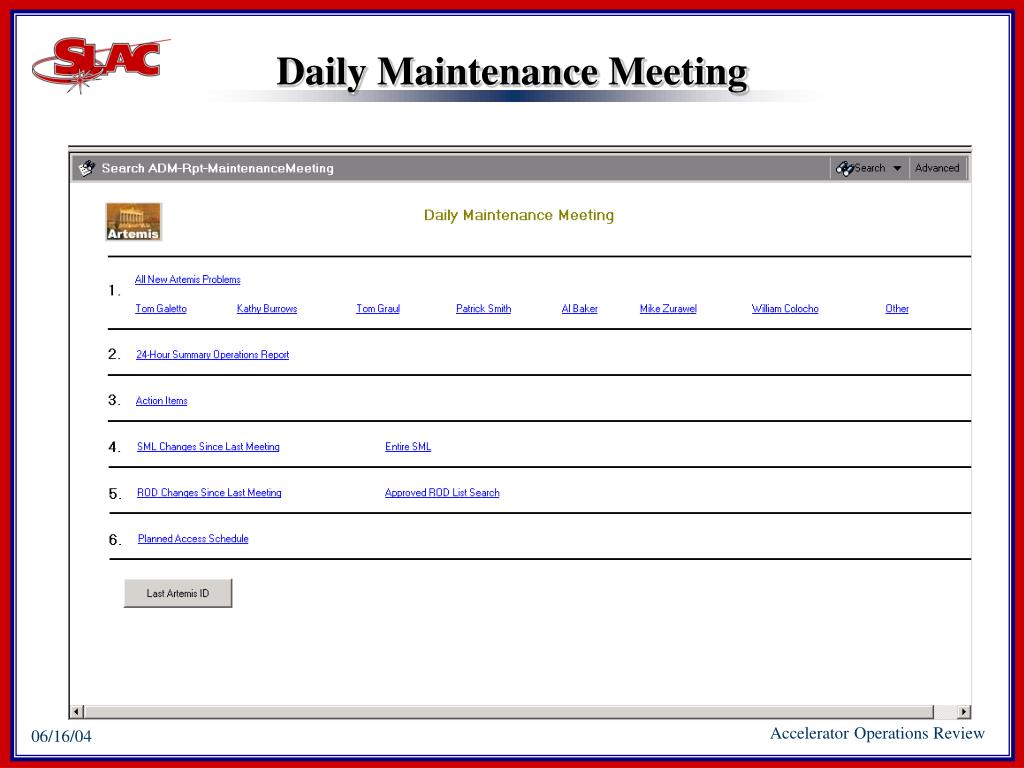Viewport: 1024px width, 768px height.
Task: Click the SLAC logo
Action: (101, 64)
